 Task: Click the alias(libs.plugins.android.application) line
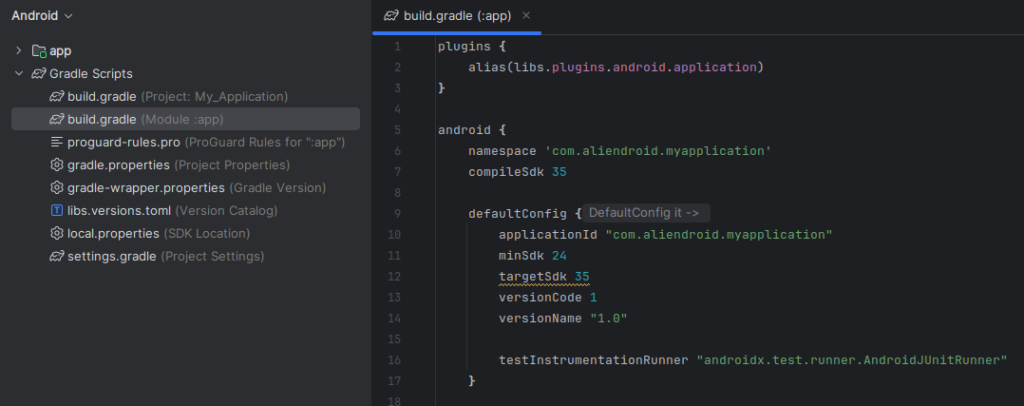(x=616, y=67)
